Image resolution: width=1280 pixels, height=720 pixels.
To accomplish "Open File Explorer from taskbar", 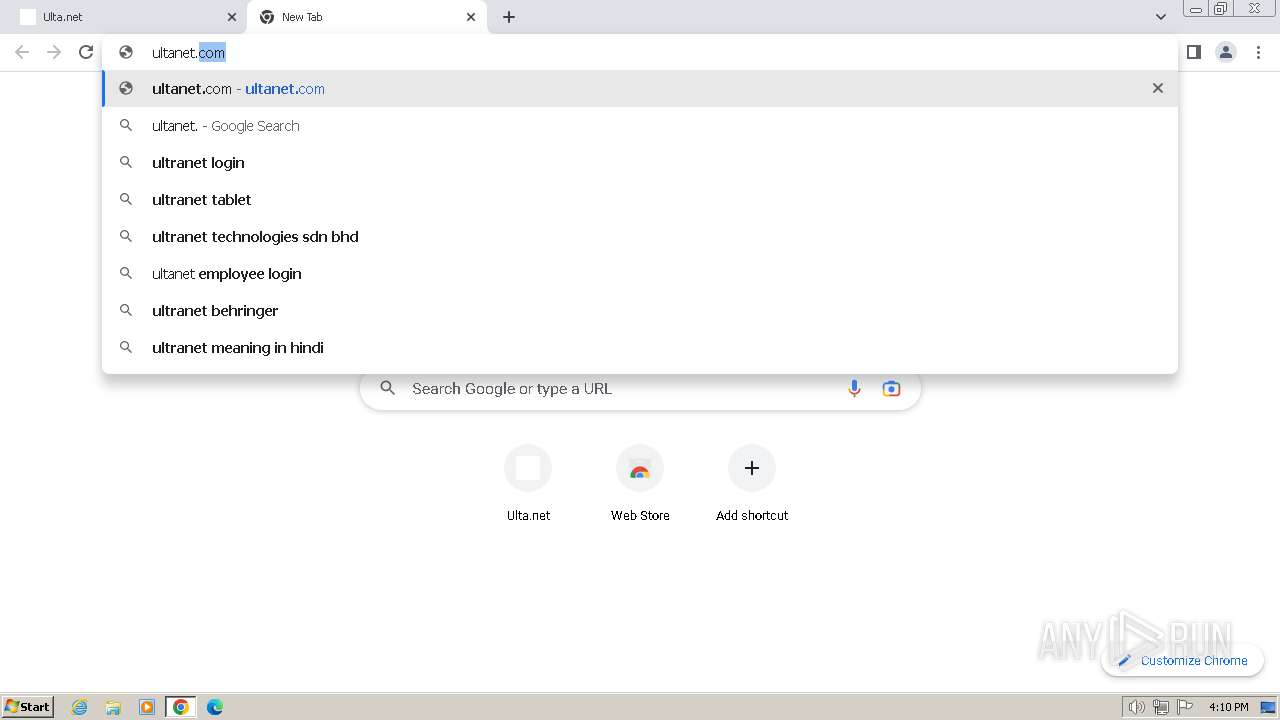I will (113, 707).
